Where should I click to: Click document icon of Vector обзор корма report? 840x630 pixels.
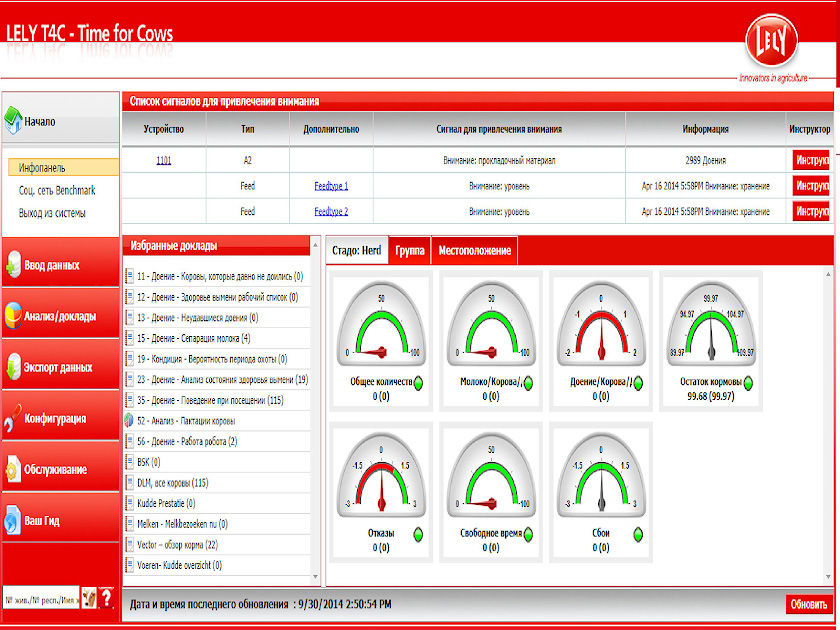(x=129, y=544)
